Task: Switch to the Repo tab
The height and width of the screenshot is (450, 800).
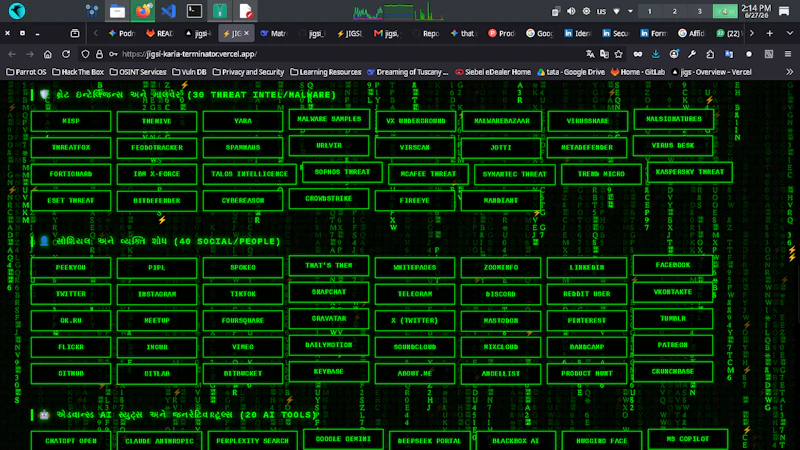Action: [426, 33]
